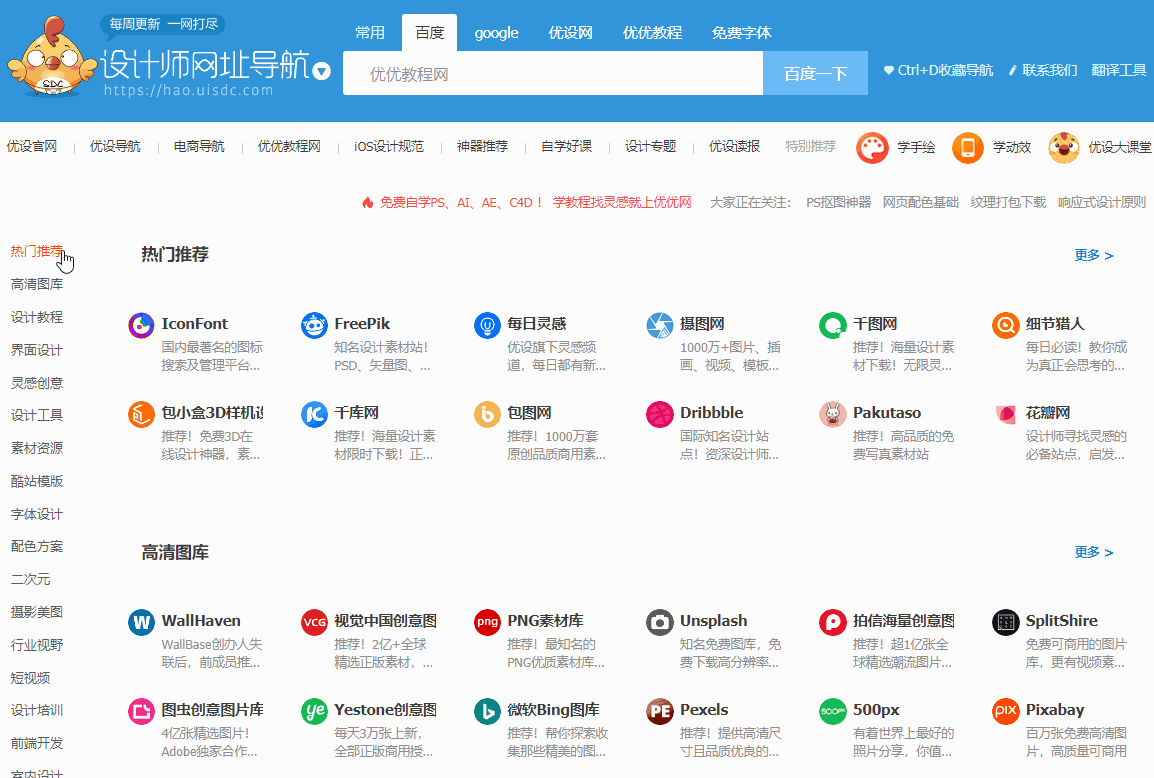1154x778 pixels.
Task: Click the 每日灵感 lightbulb icon
Action: click(x=487, y=325)
